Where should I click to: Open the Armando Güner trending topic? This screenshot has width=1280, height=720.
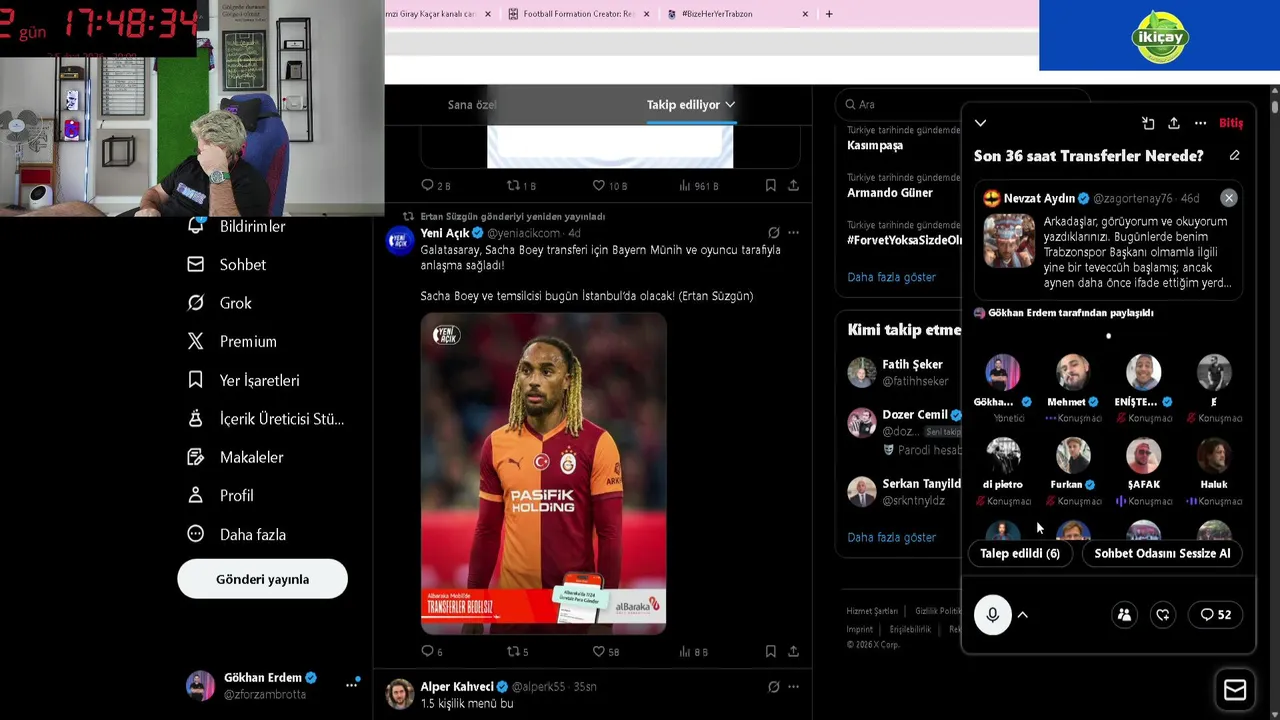[x=890, y=193]
